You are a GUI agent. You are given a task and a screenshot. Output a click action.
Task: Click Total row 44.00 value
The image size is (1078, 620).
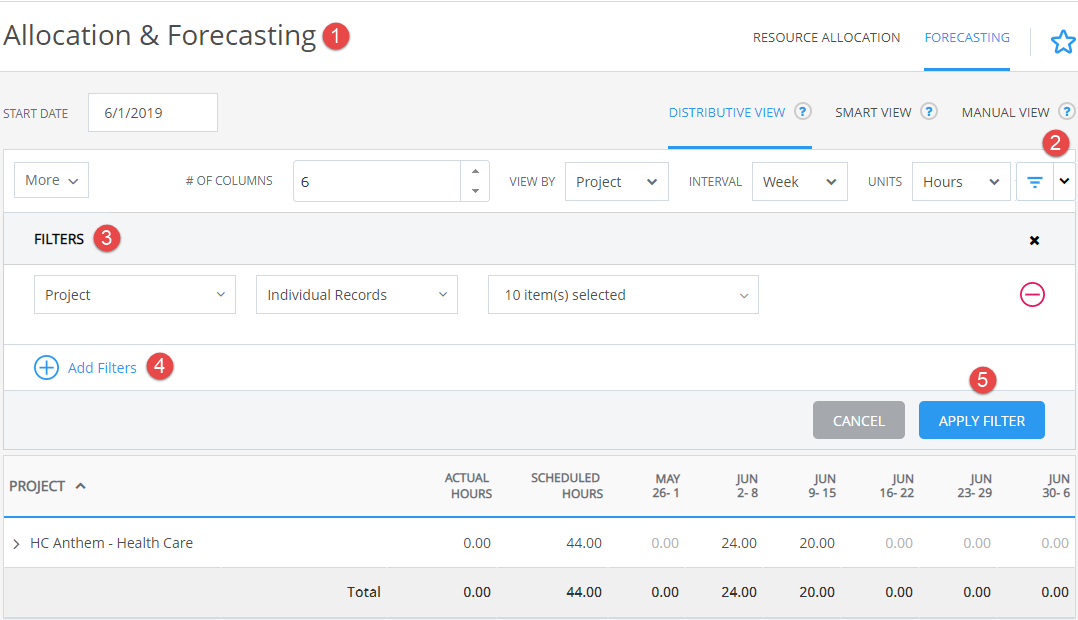(x=584, y=592)
